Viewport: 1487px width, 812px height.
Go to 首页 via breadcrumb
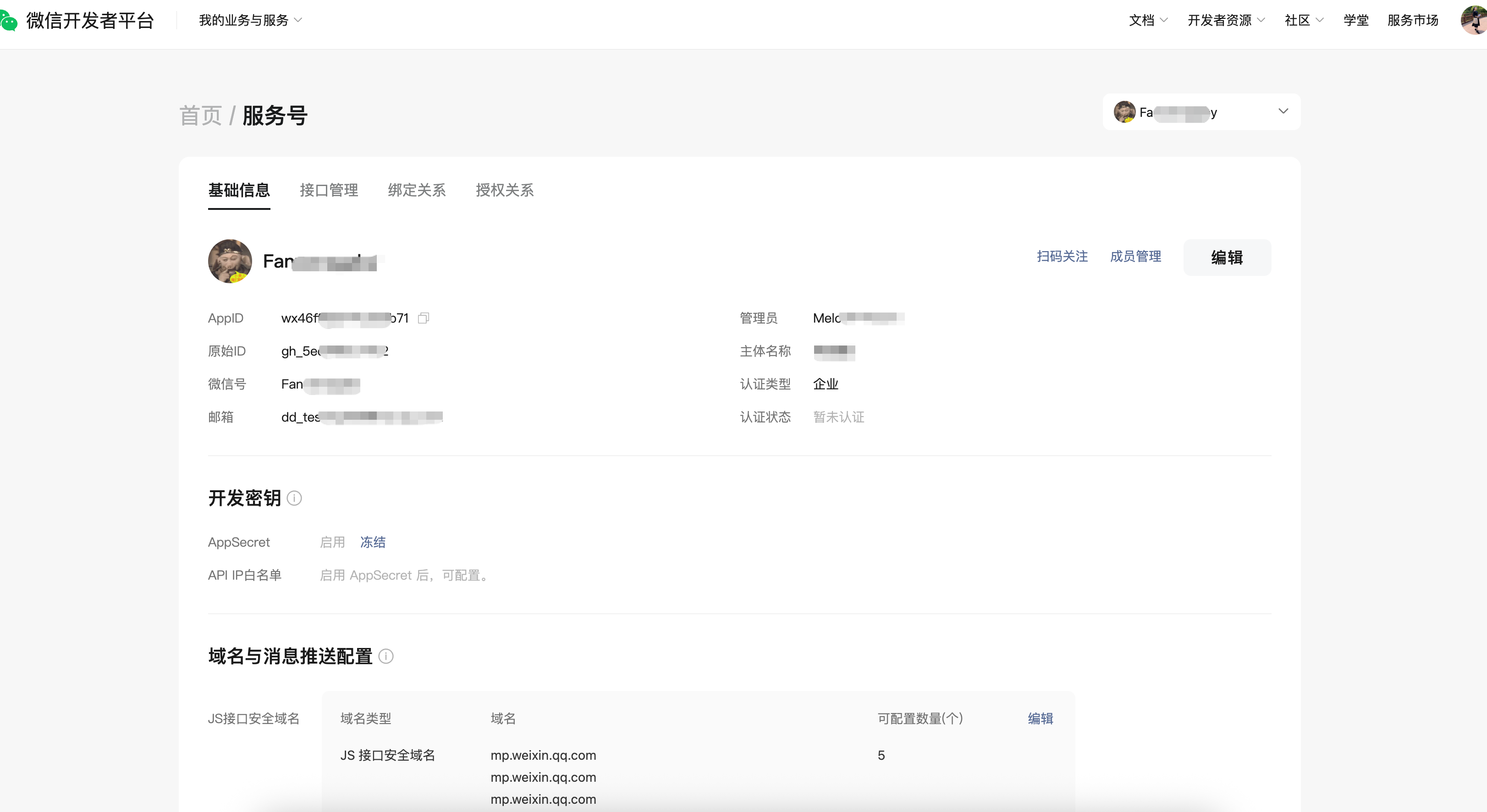[200, 115]
